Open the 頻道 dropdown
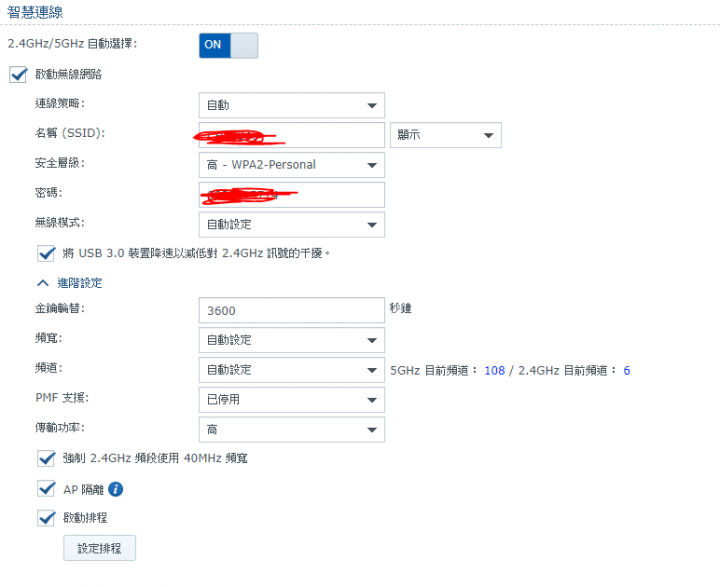720x587 pixels. click(x=292, y=370)
